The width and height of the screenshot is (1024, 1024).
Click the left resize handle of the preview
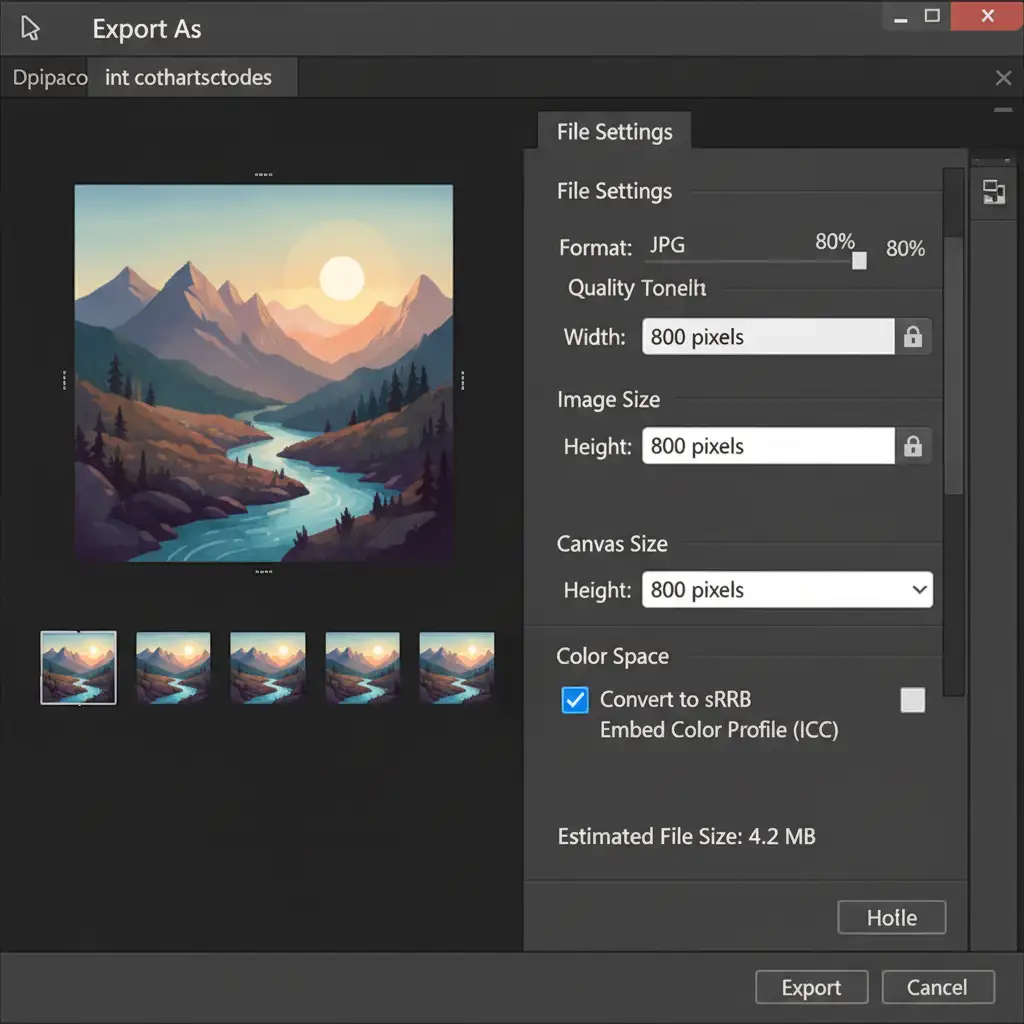pyautogui.click(x=65, y=380)
